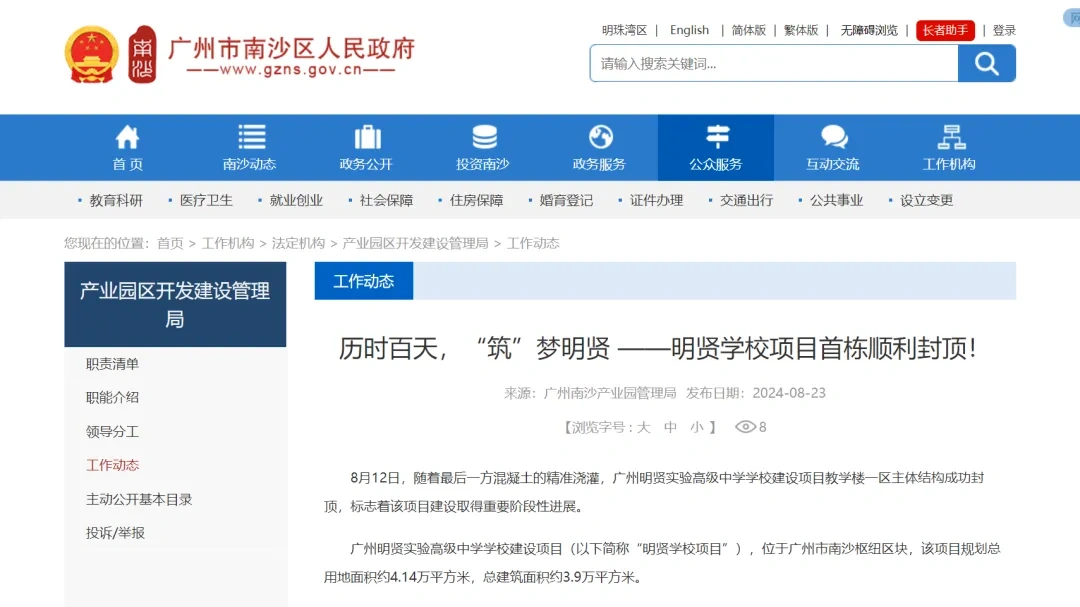The image size is (1080, 607).
Task: Click the keyword search input field
Action: [x=773, y=64]
